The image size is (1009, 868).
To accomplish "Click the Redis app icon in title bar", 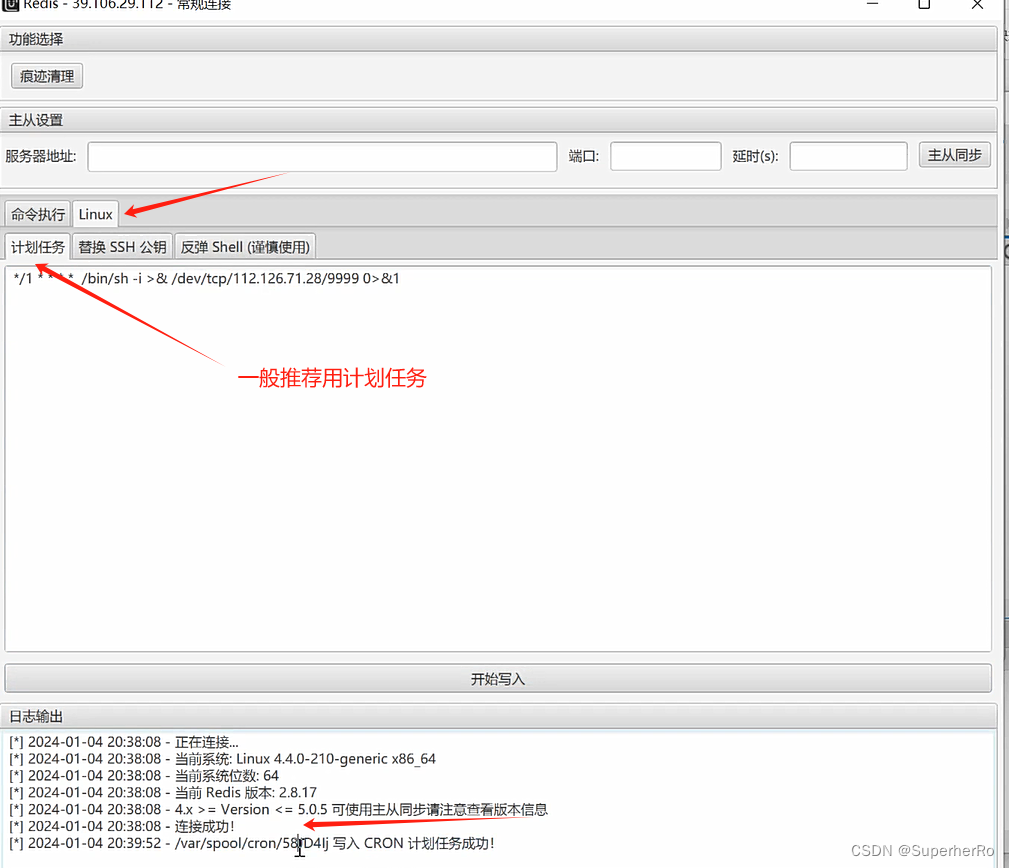I will point(11,5).
